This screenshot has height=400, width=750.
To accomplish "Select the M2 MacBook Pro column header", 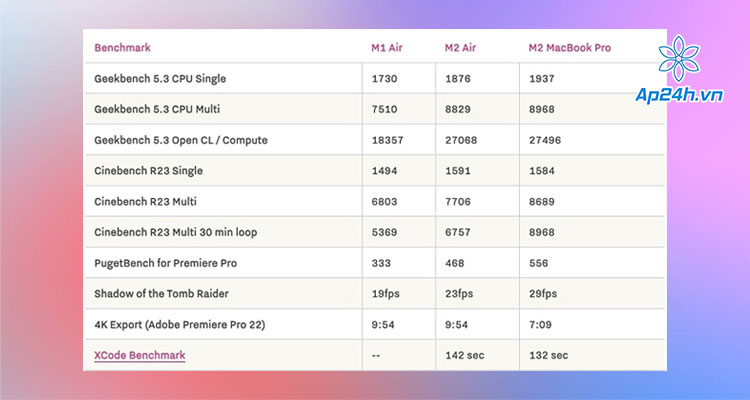I will [x=570, y=47].
